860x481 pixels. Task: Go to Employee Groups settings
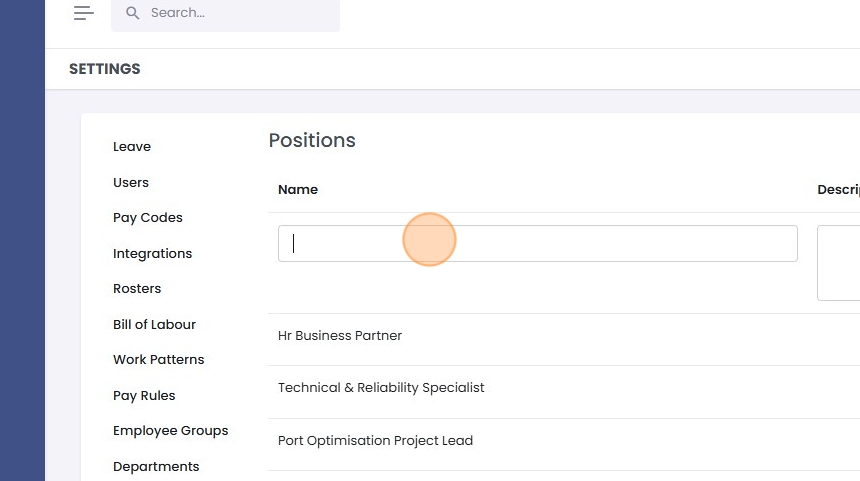pos(170,431)
